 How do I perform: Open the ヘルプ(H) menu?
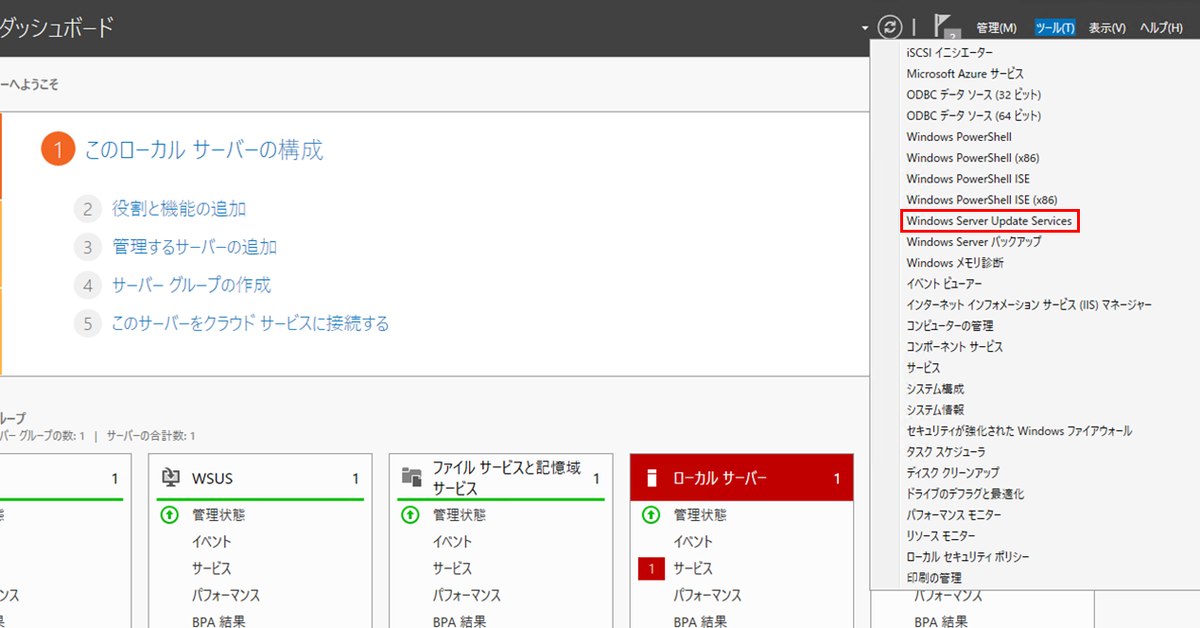point(1161,28)
